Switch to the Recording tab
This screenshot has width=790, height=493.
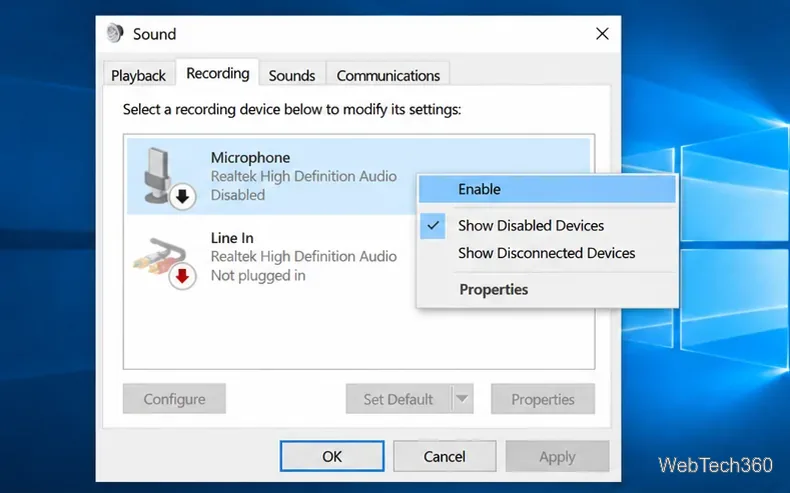218,74
